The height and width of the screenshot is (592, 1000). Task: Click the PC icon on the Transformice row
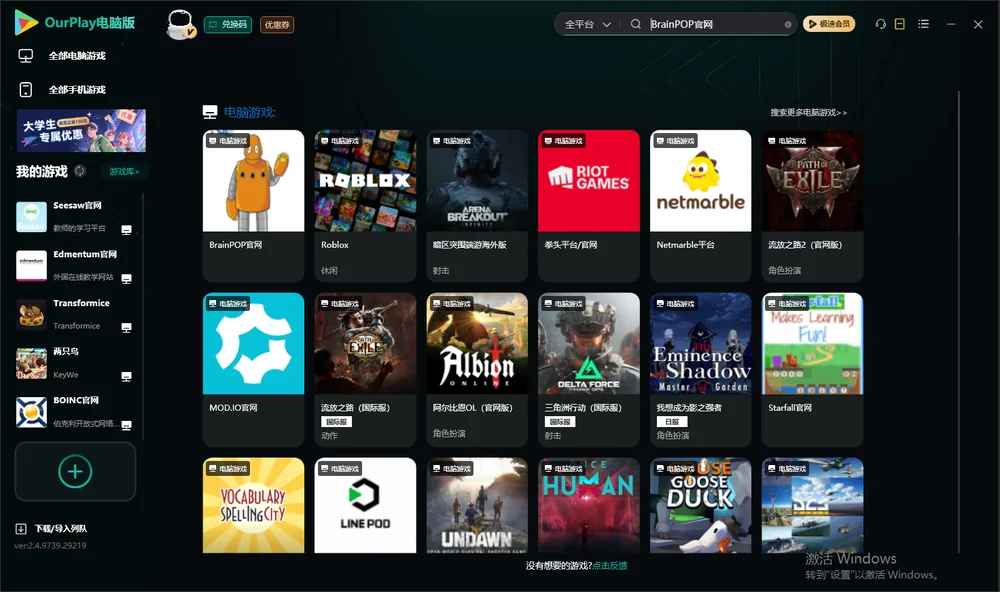[126, 327]
